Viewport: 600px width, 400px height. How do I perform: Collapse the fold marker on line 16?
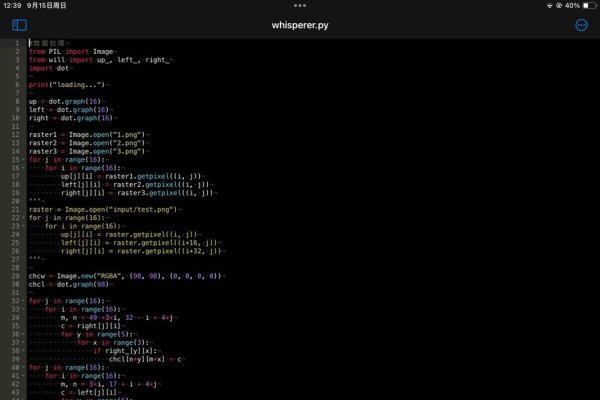tap(23, 168)
